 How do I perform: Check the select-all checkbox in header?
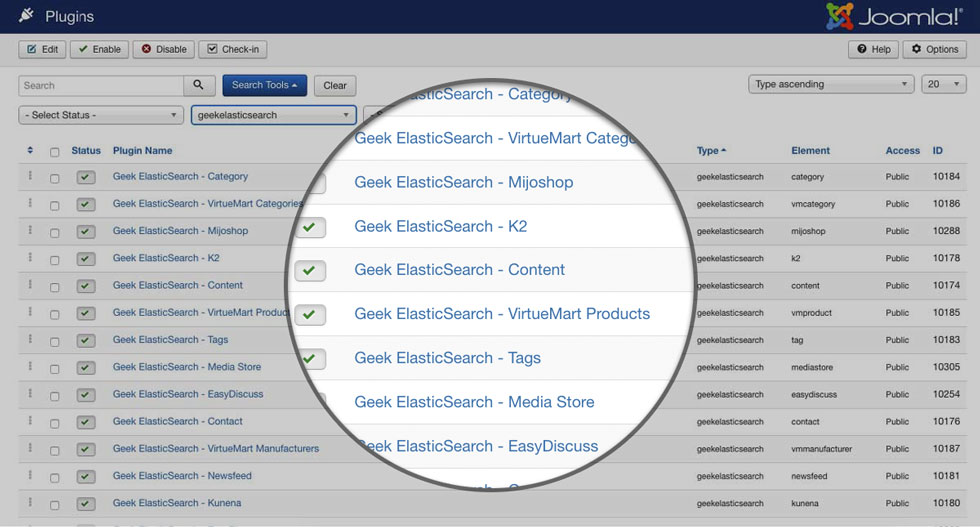coord(55,152)
